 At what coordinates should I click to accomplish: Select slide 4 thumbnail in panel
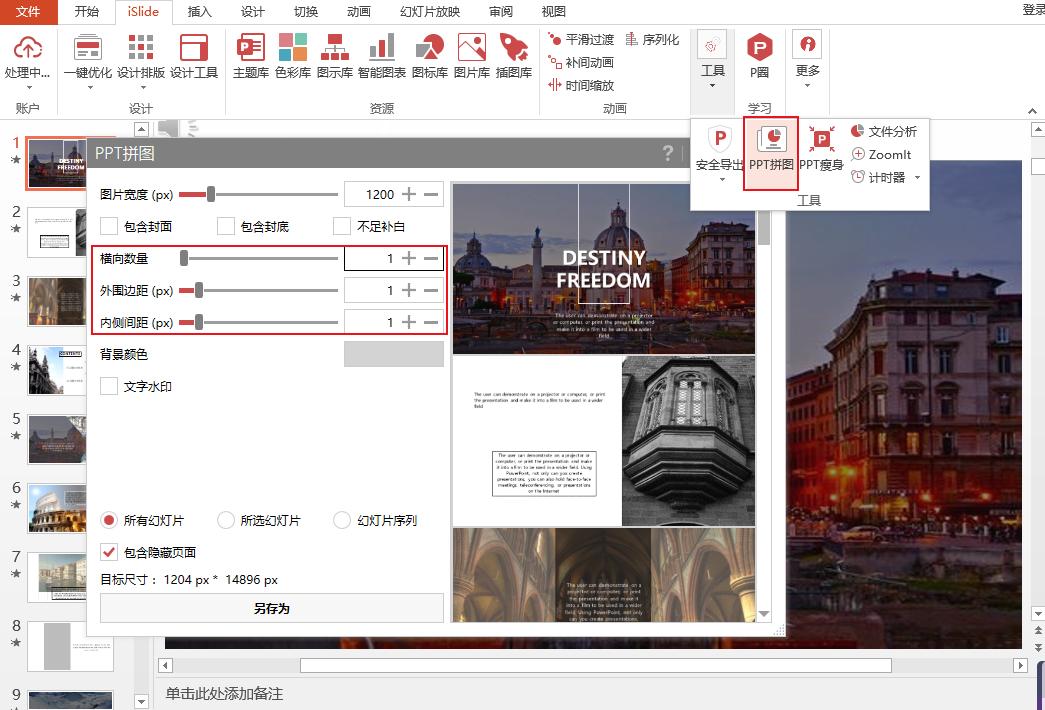(x=57, y=370)
